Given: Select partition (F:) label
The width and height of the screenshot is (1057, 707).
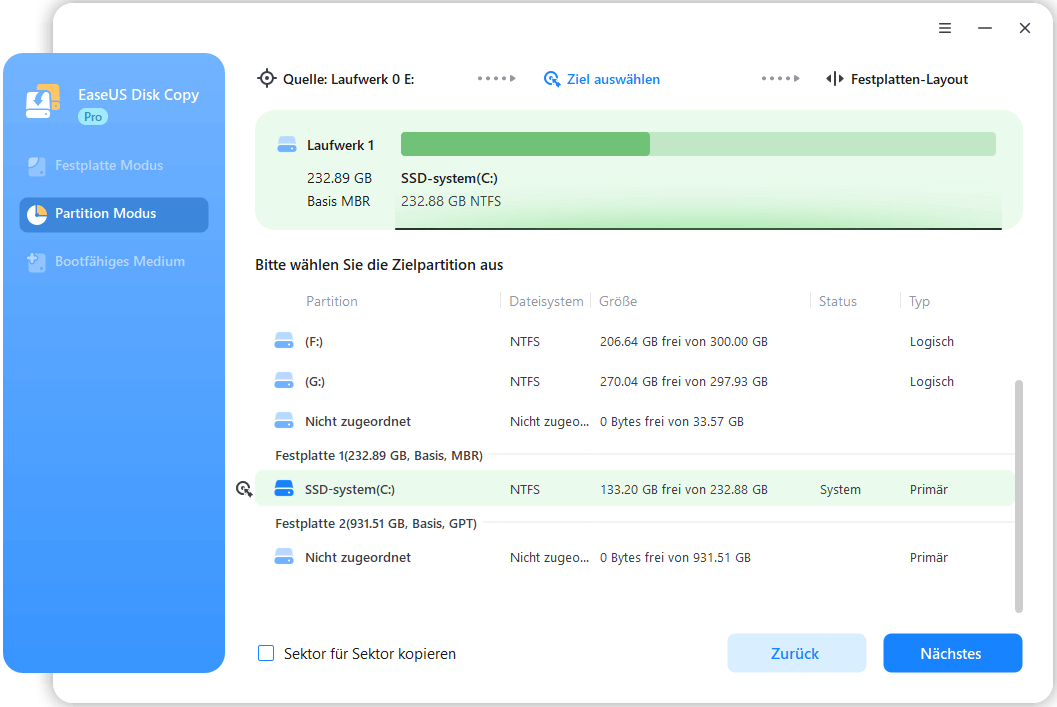Looking at the screenshot, I should [313, 342].
